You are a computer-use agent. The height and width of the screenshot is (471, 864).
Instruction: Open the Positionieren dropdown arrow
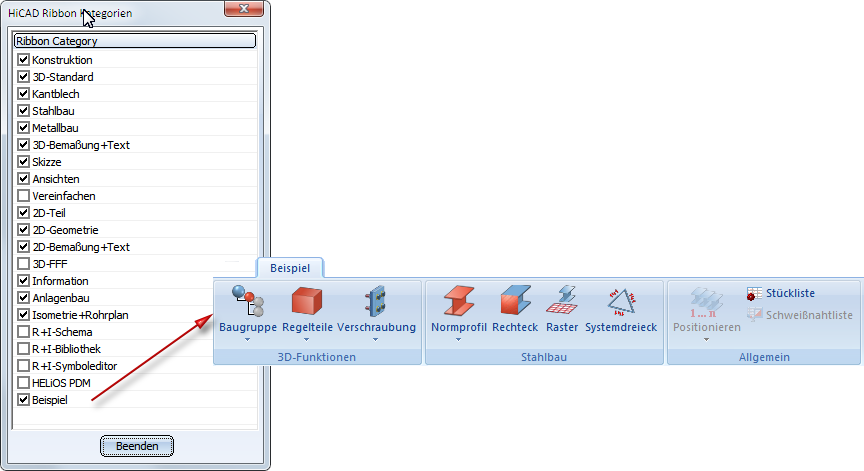pos(706,339)
